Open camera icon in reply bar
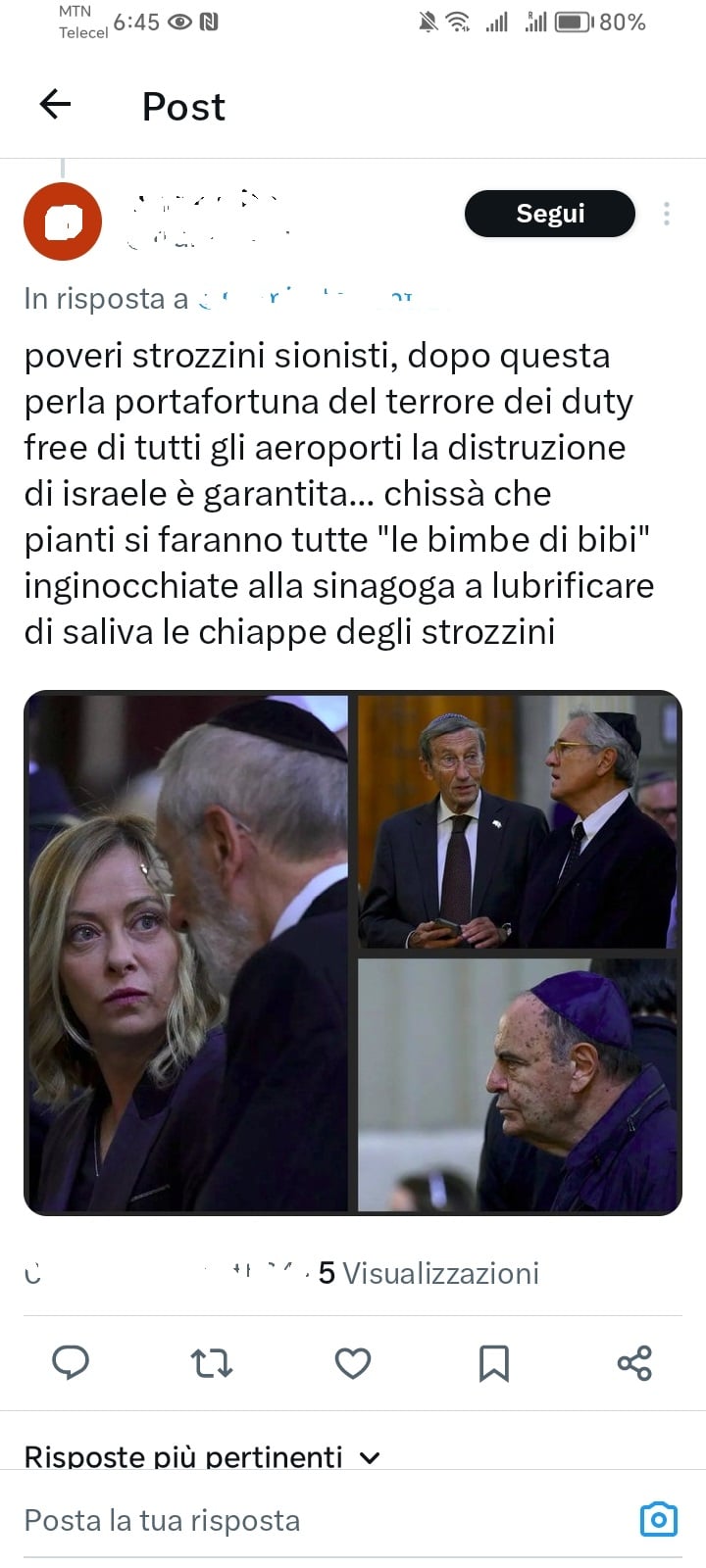Screen dimensions: 706x1568 (x=659, y=1519)
